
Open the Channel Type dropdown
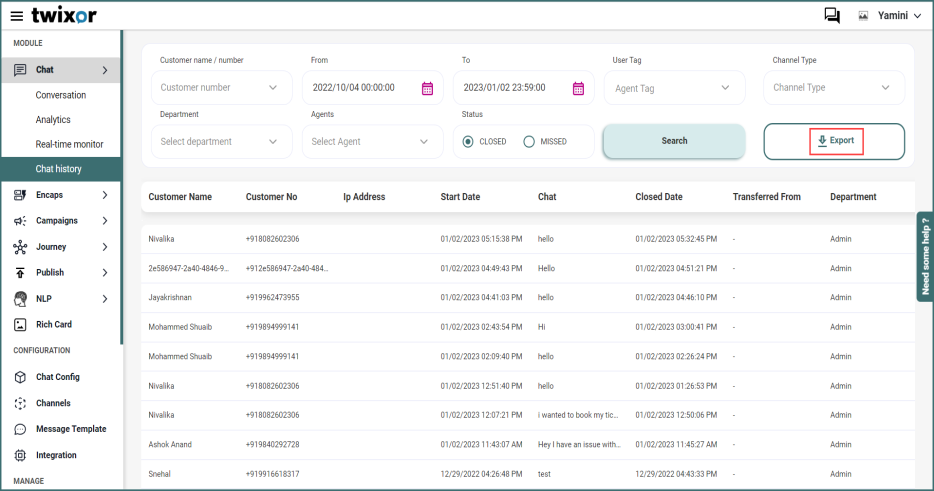click(885, 88)
